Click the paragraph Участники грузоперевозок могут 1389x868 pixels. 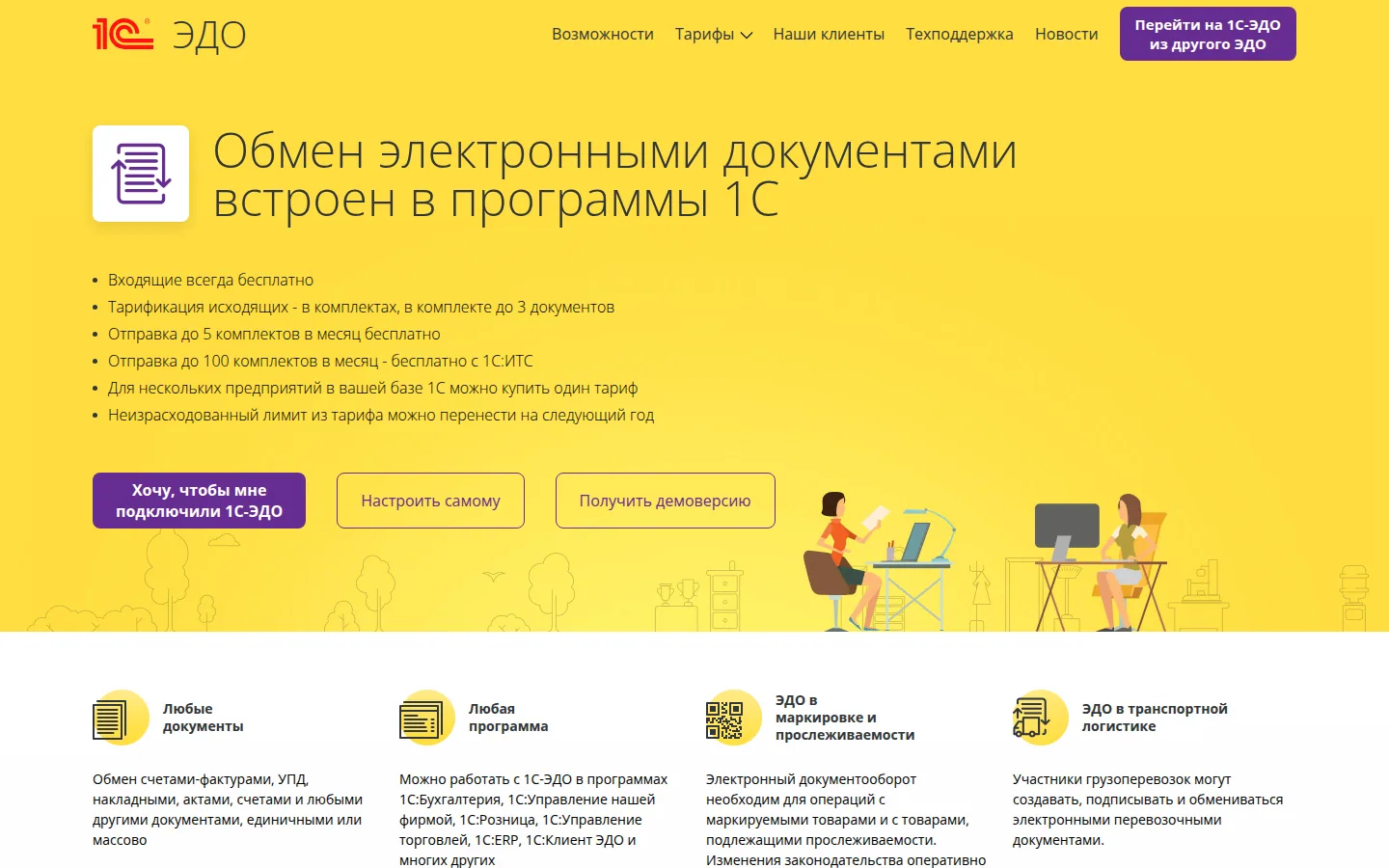pos(1148,809)
